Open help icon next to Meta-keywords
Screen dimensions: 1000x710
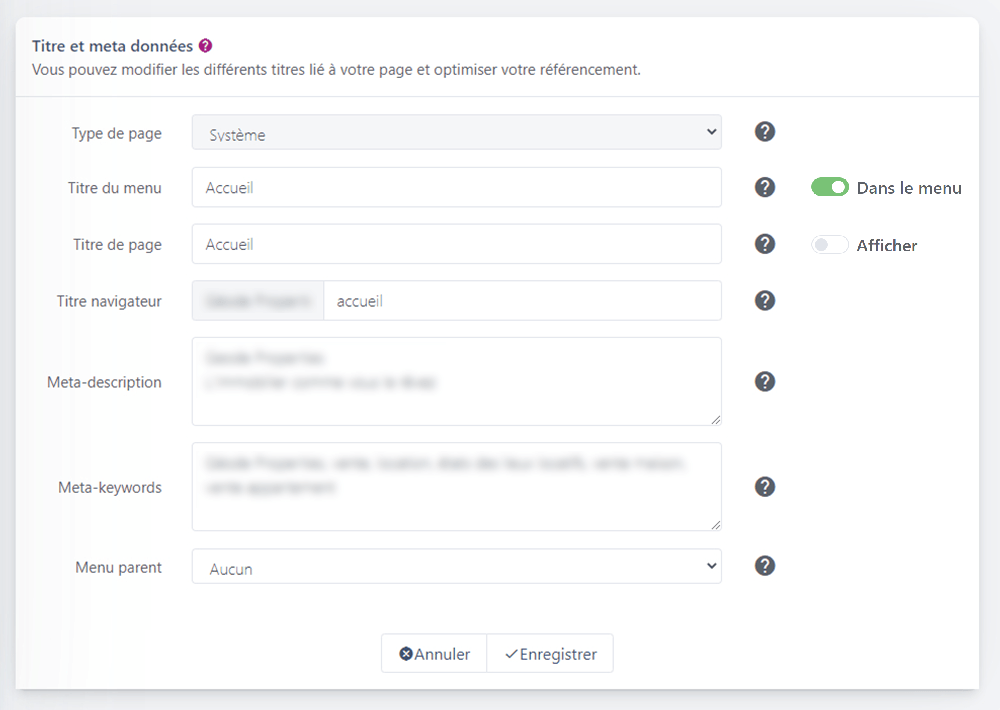coord(765,487)
